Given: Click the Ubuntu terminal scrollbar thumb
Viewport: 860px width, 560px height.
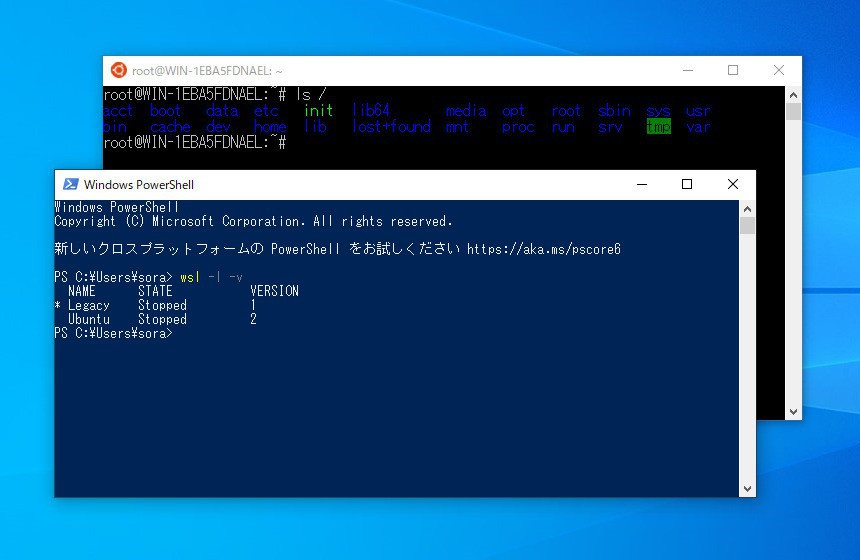Looking at the screenshot, I should coord(793,111).
